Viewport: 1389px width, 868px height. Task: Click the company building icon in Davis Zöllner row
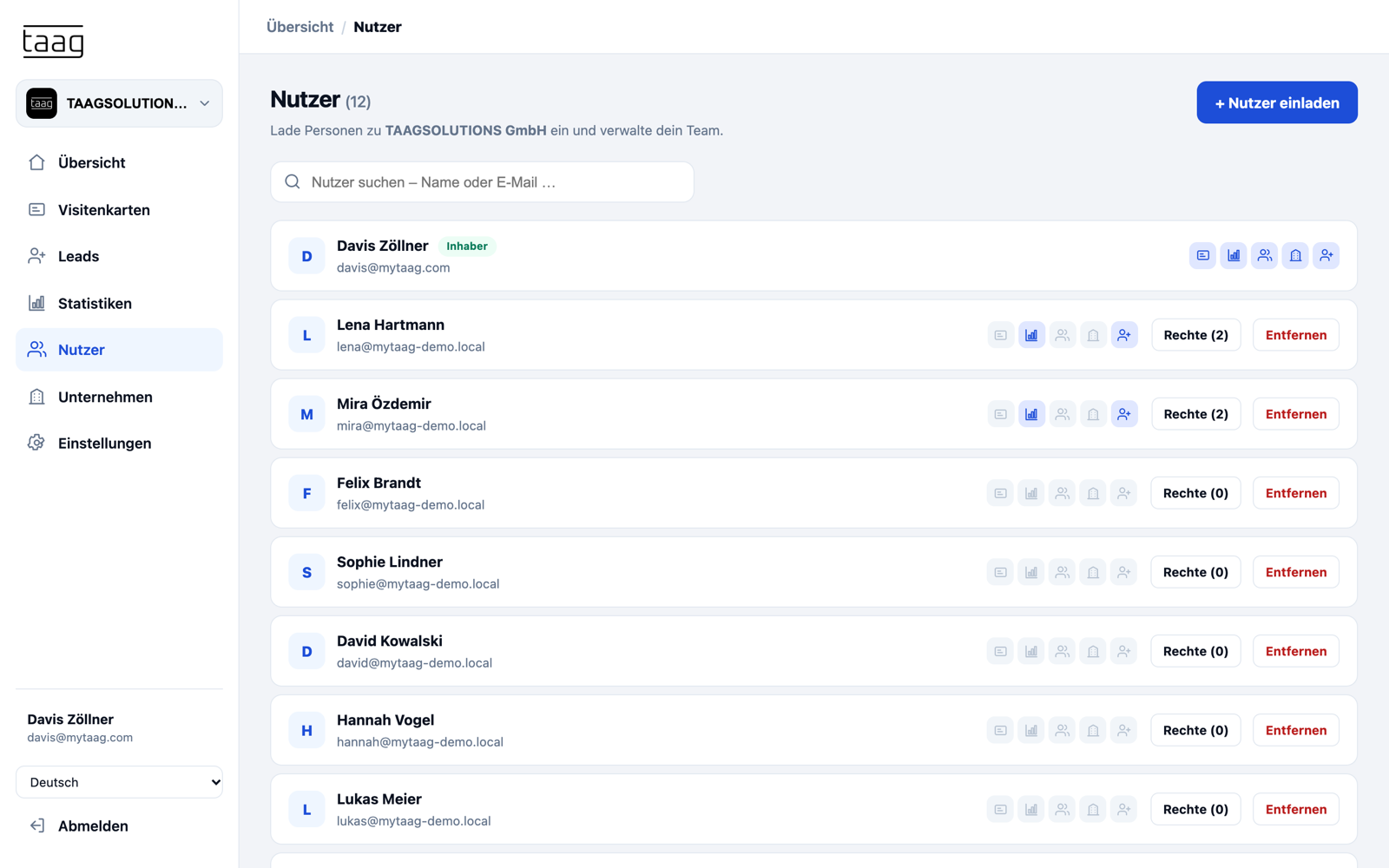pyautogui.click(x=1295, y=255)
